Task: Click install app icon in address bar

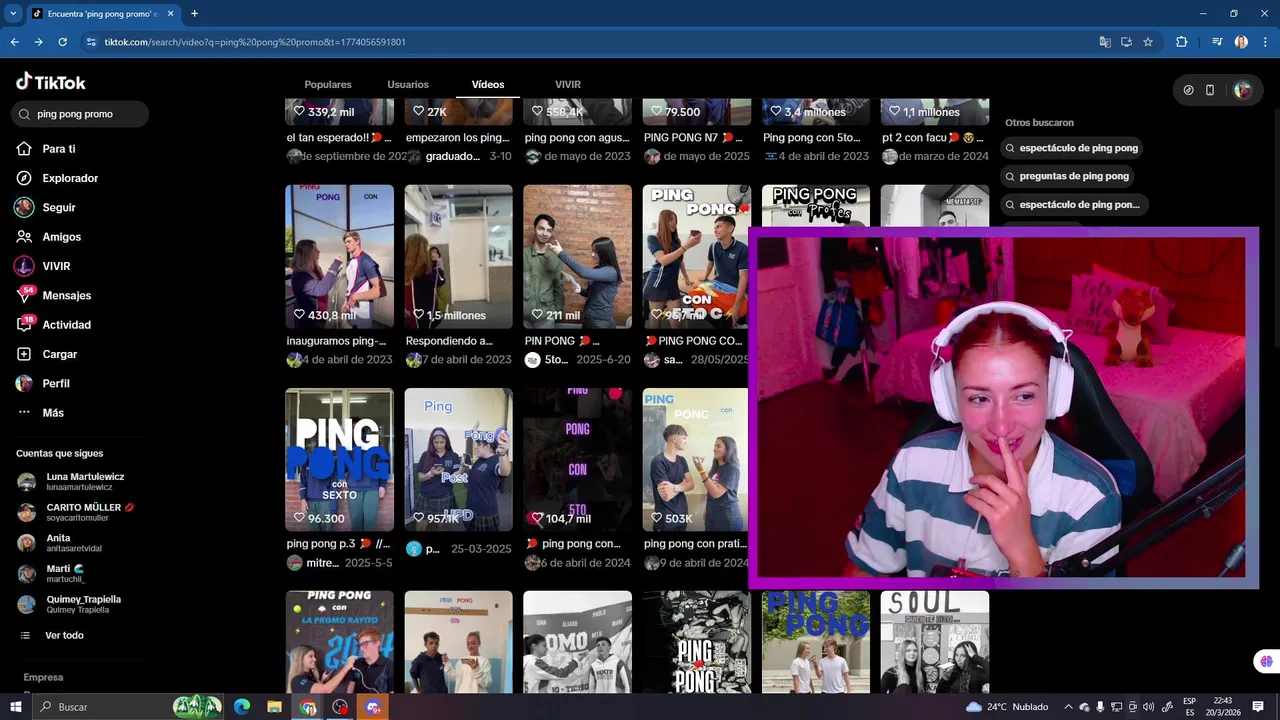Action: click(1126, 42)
